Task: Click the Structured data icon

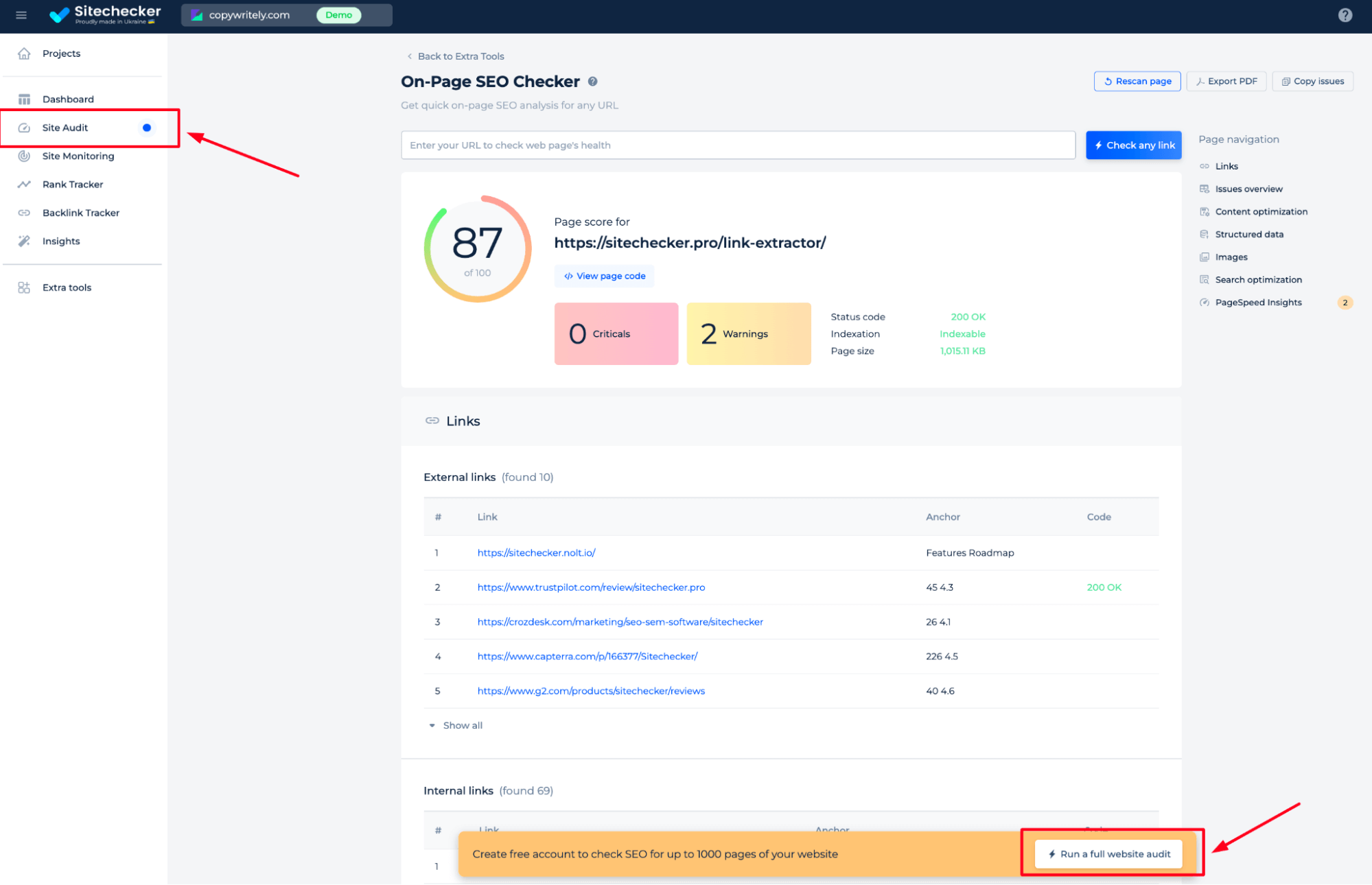Action: point(1204,234)
